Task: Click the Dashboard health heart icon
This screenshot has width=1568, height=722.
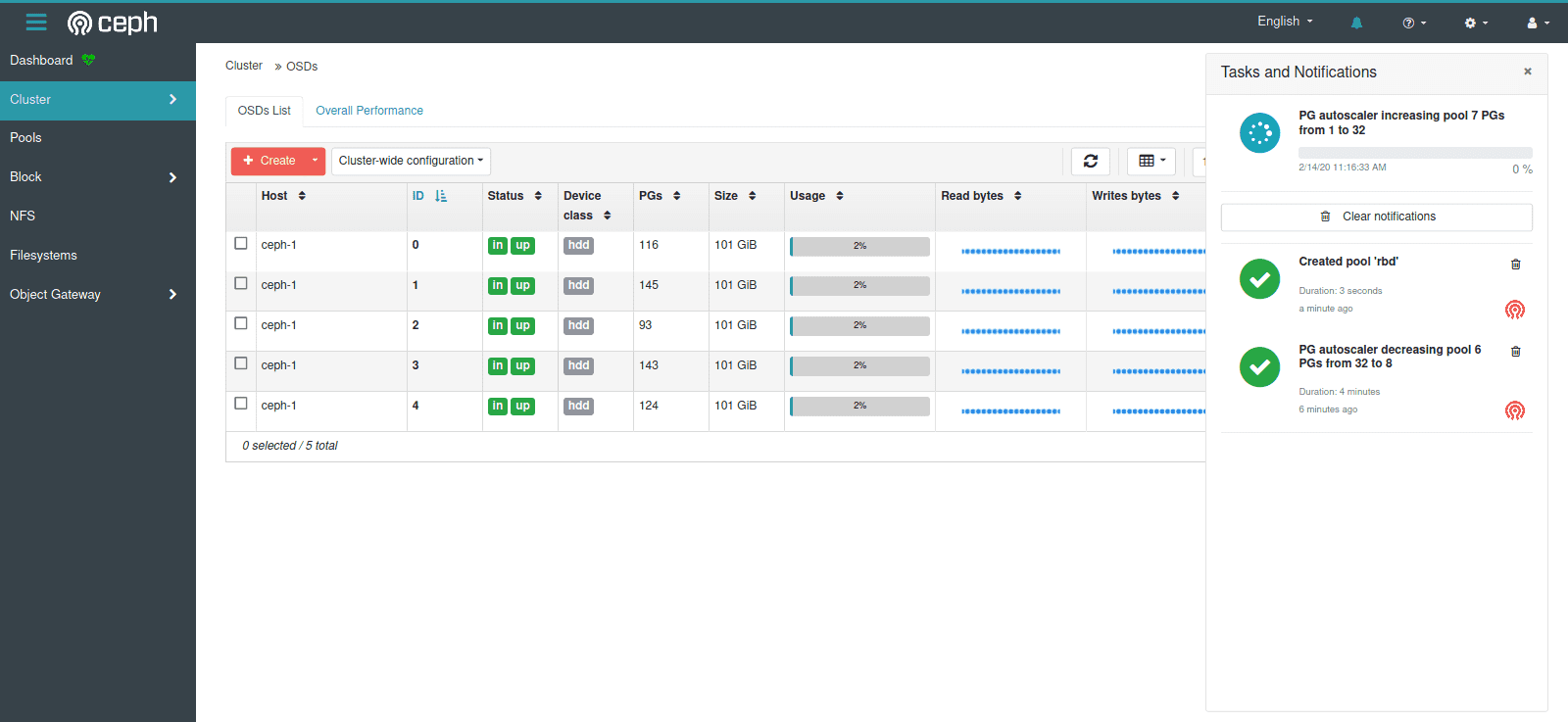Action: tap(88, 60)
